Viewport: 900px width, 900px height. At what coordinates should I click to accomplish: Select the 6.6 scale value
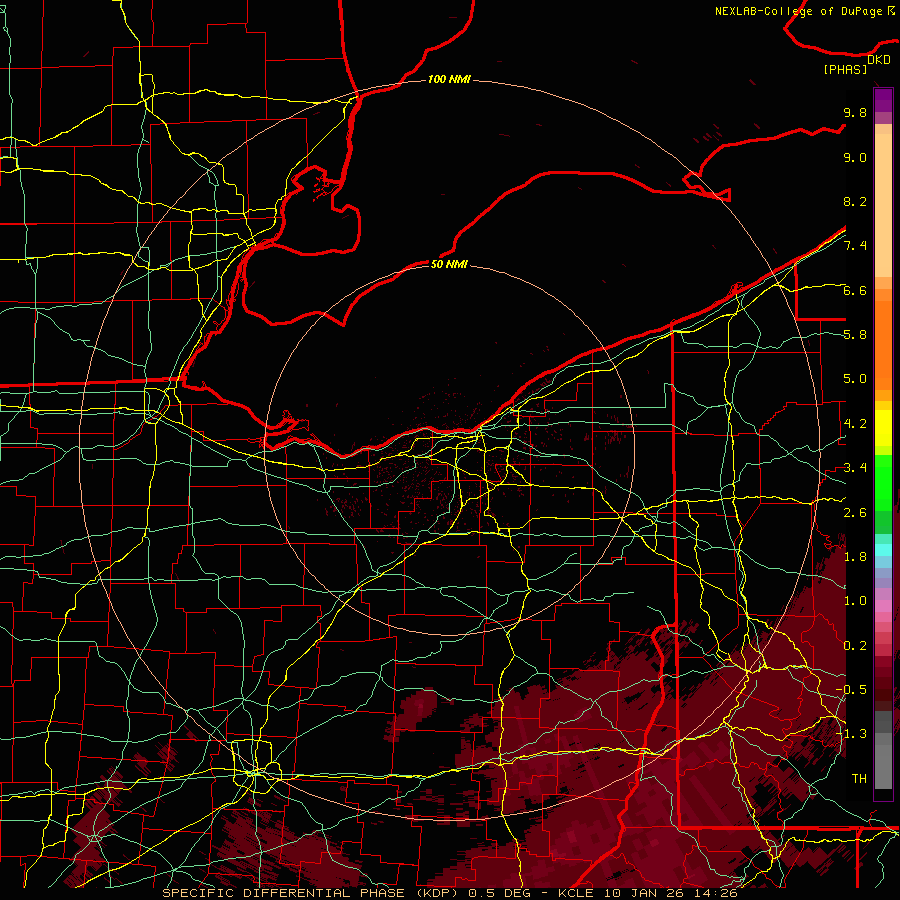[x=855, y=290]
